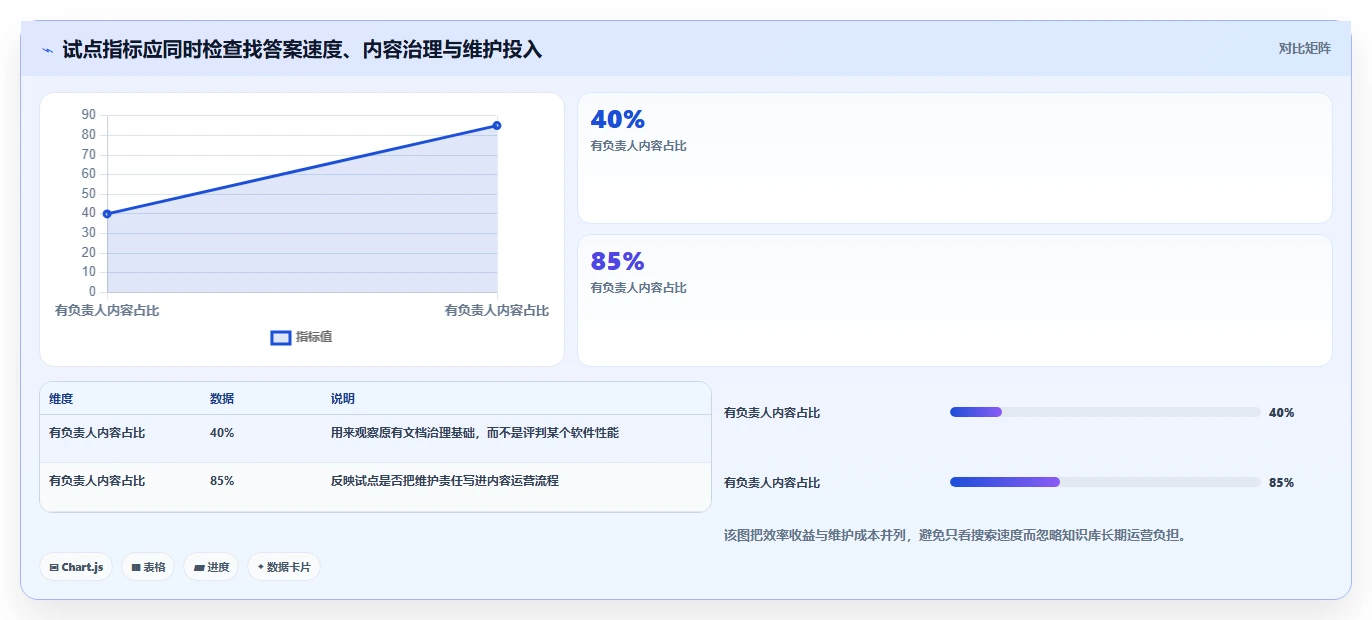Viewport: 1372px width, 620px height.
Task: Click the 维度 table column header
Action: pos(61,399)
